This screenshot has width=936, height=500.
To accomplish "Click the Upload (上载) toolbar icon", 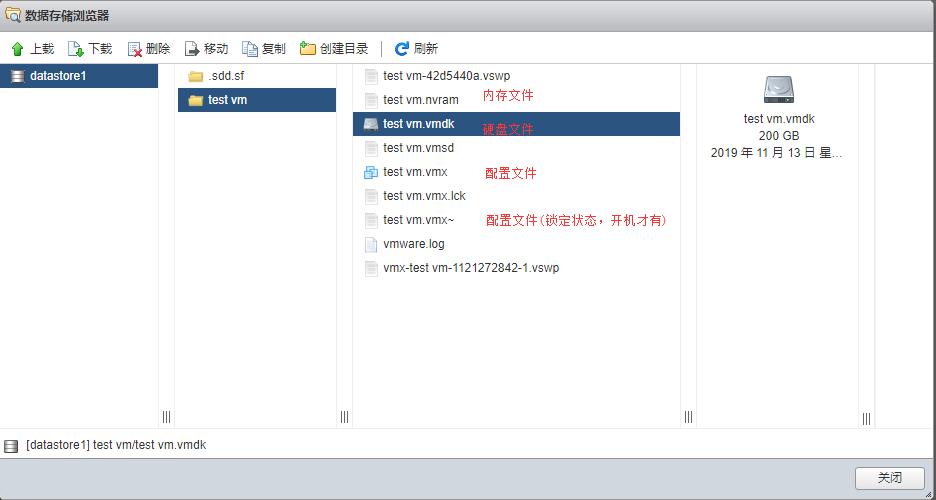I will [17, 49].
